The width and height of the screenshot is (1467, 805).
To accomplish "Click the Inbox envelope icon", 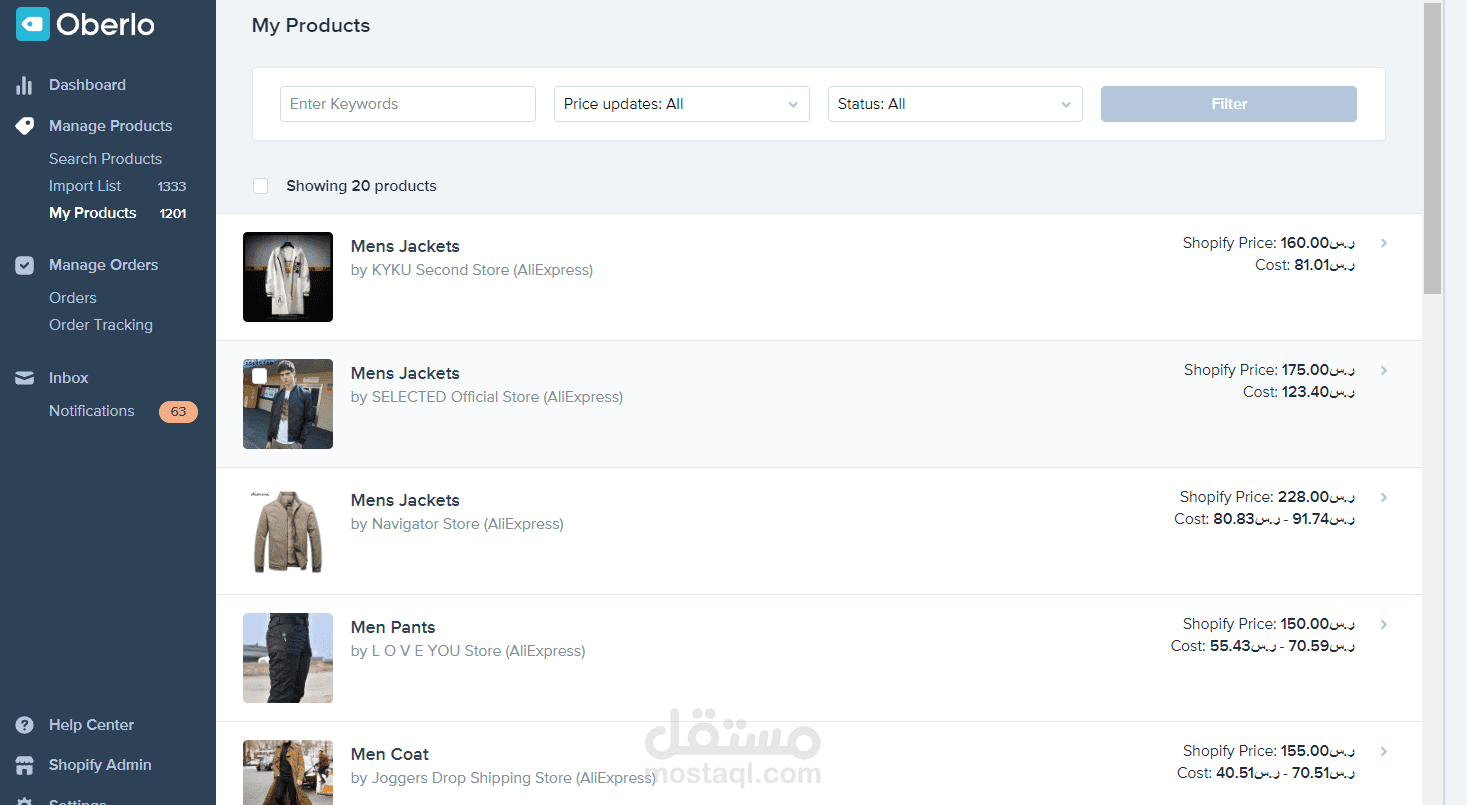I will [x=25, y=378].
